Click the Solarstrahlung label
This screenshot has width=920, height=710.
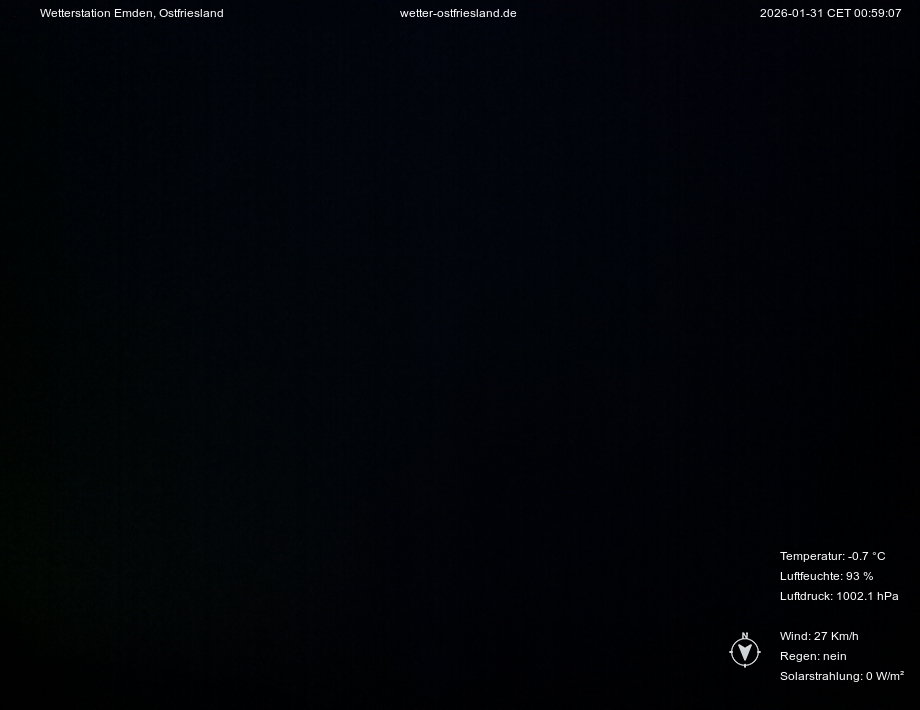tap(821, 676)
